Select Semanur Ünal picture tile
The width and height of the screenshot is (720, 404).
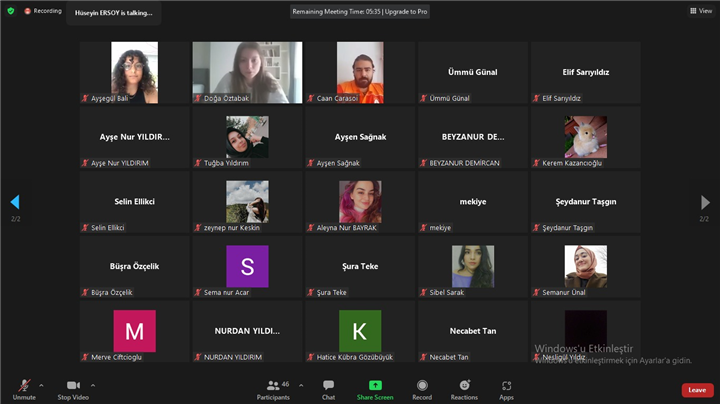click(x=586, y=267)
